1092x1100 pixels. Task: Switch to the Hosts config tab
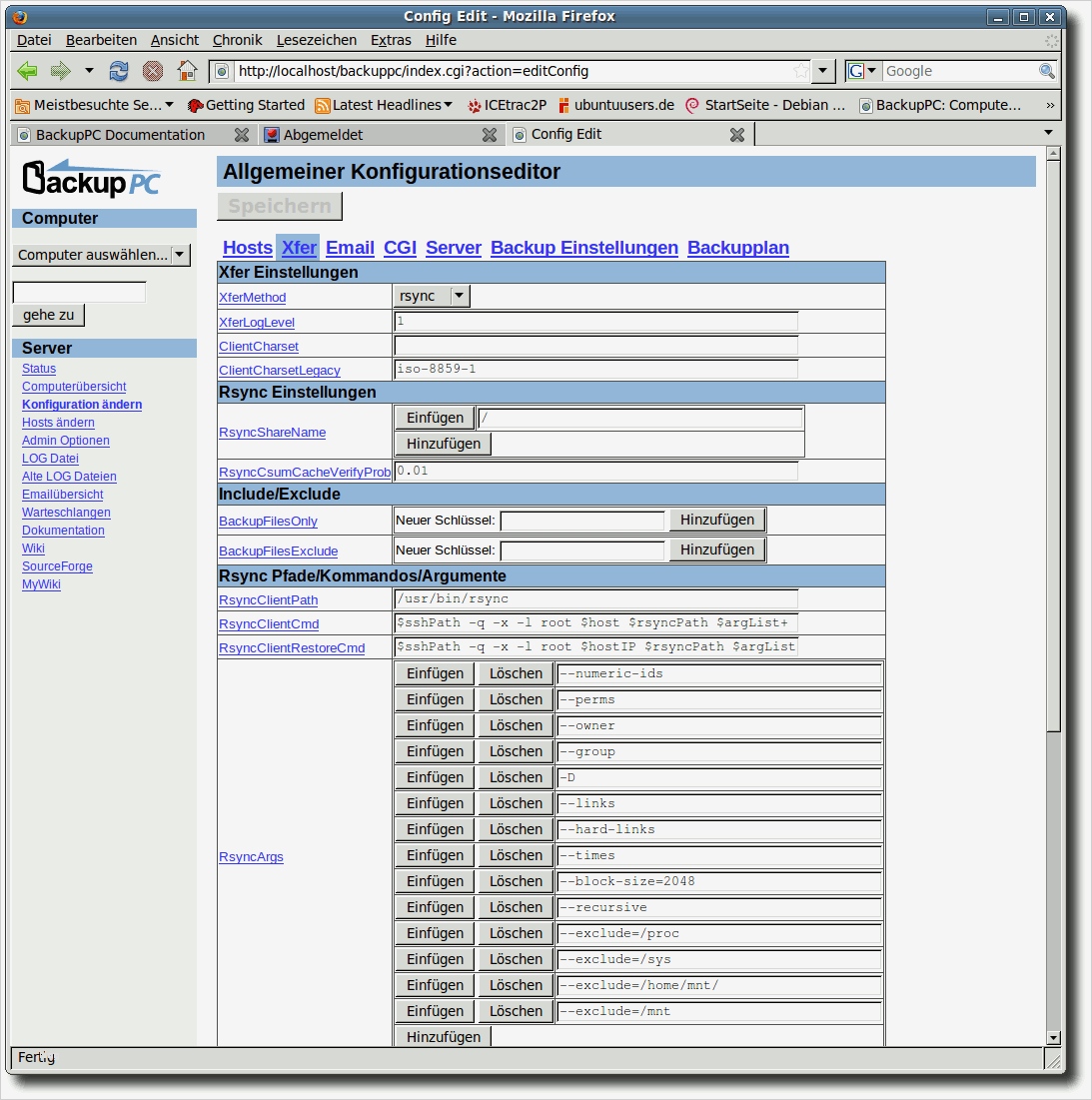(248, 248)
